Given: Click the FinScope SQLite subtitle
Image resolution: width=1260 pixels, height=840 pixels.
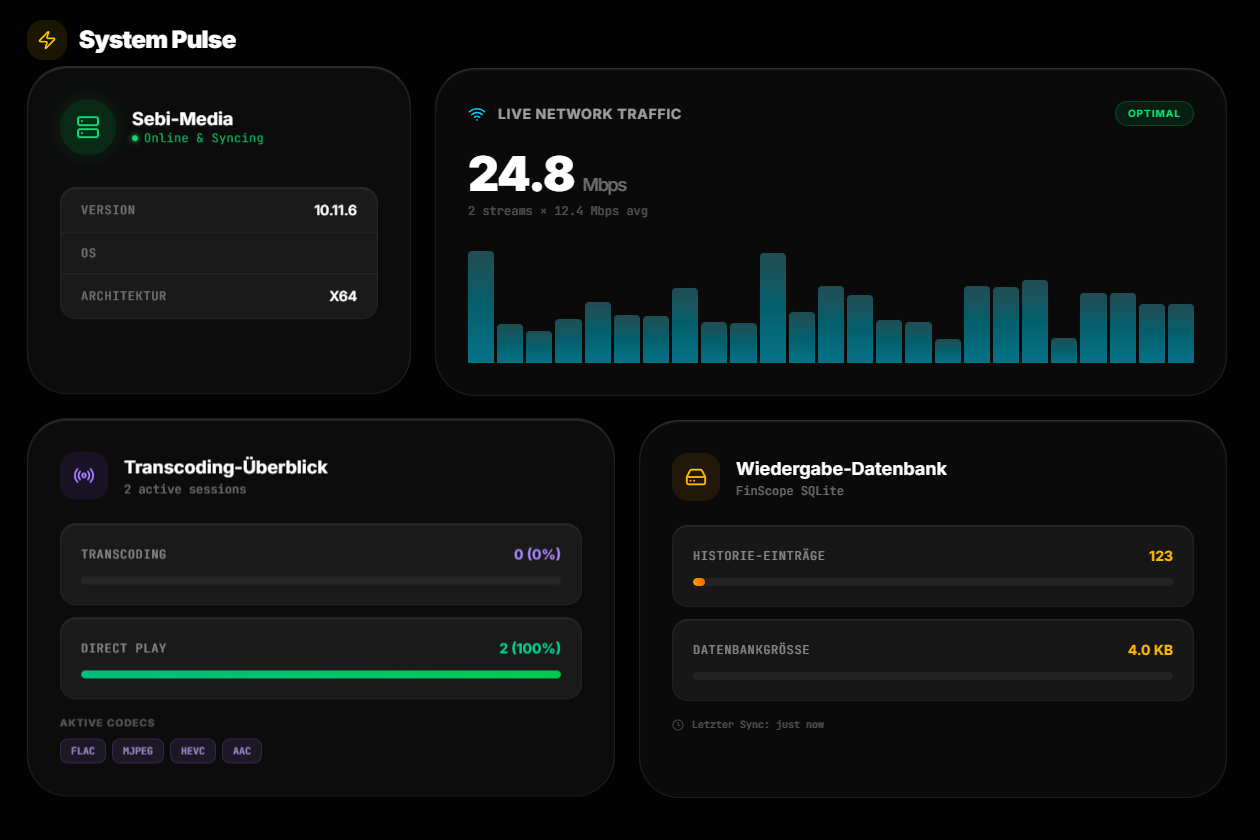Looking at the screenshot, I should click(x=790, y=491).
